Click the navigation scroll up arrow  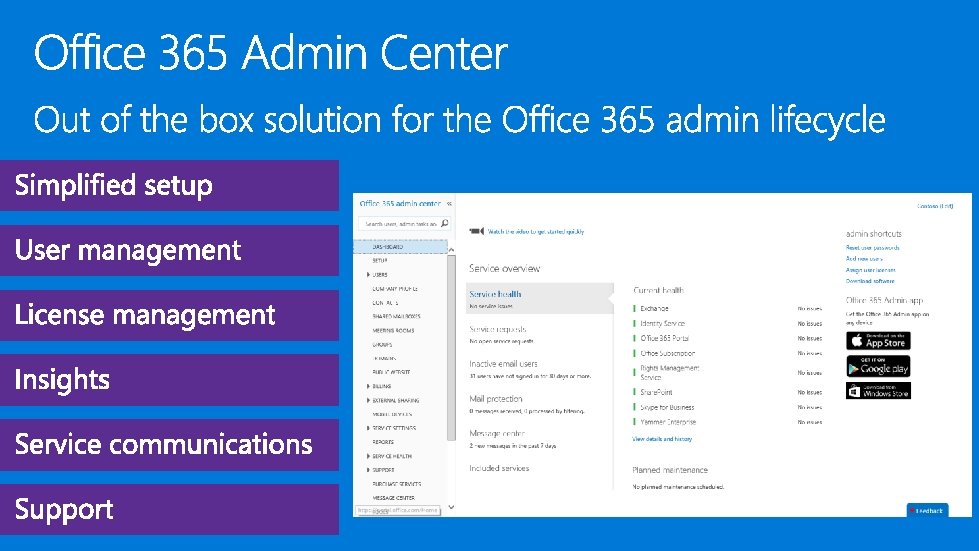point(451,250)
